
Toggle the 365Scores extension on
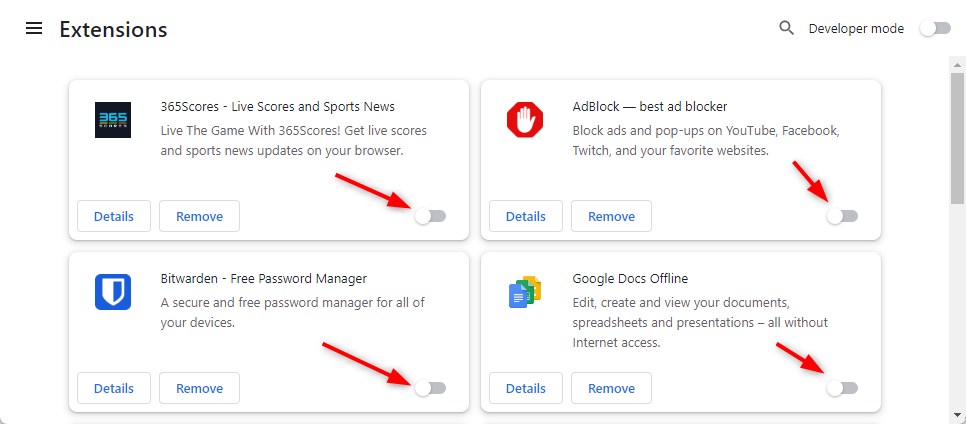430,216
